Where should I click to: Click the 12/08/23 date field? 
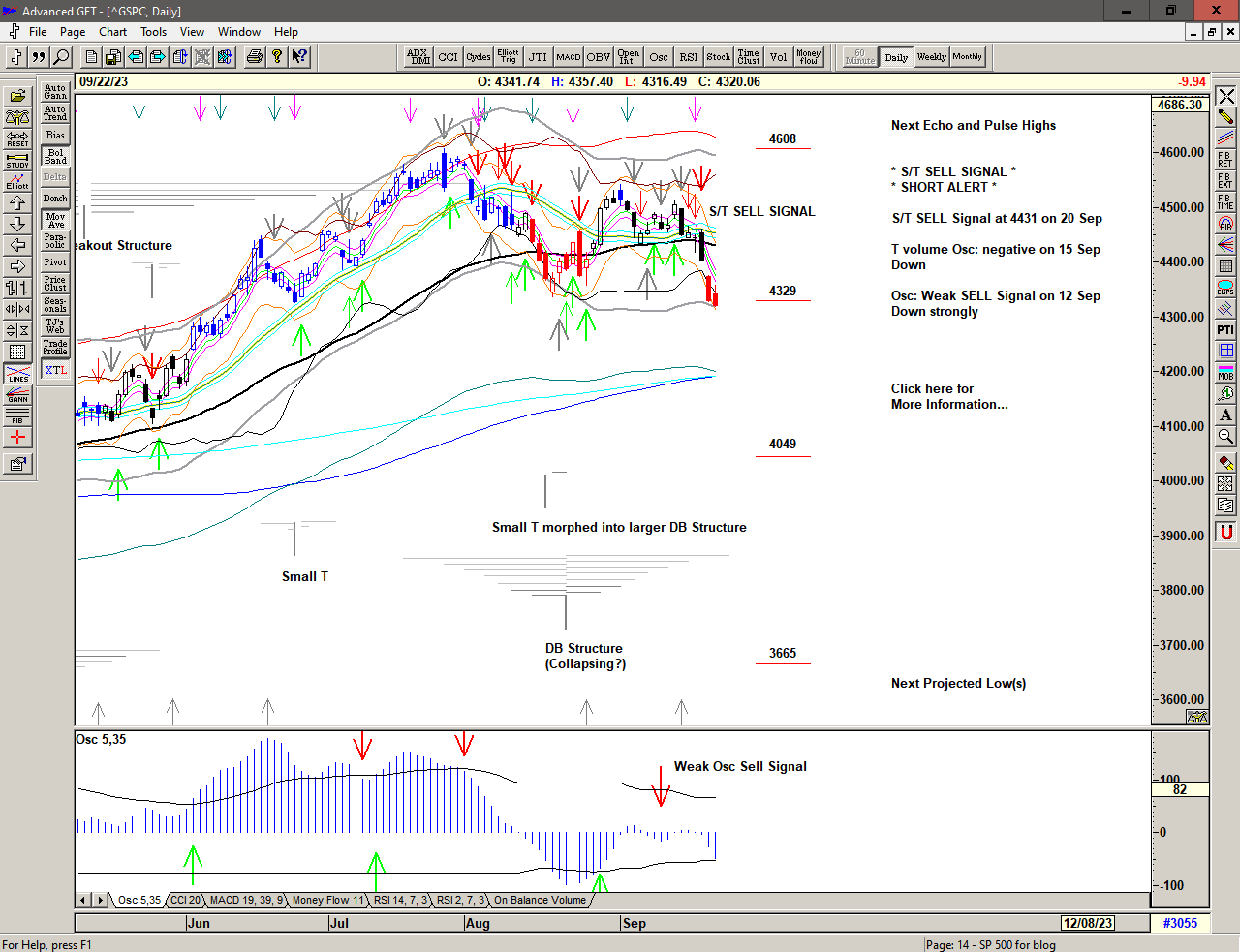1087,923
